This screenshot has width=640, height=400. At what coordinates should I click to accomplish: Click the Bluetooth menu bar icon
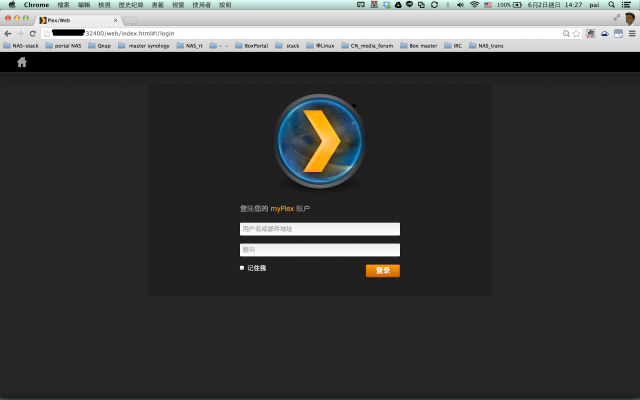point(448,5)
